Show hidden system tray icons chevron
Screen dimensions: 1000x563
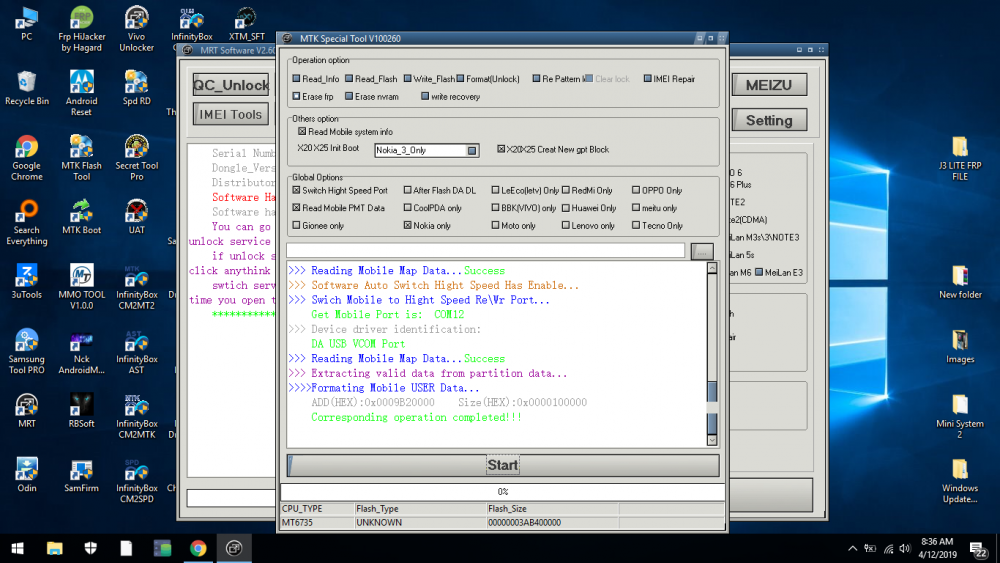coord(853,548)
